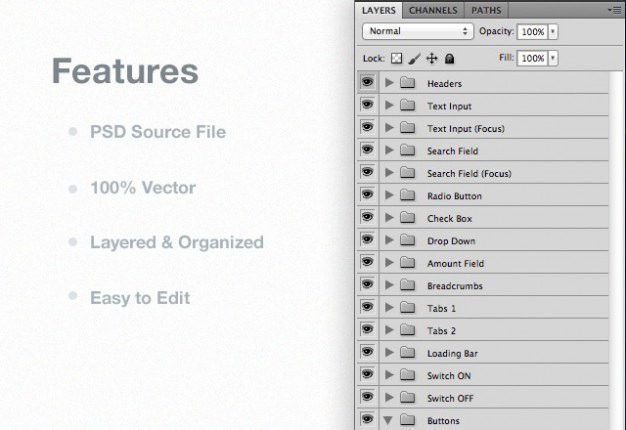
Task: Click the PSD Source File text
Action: tap(158, 132)
